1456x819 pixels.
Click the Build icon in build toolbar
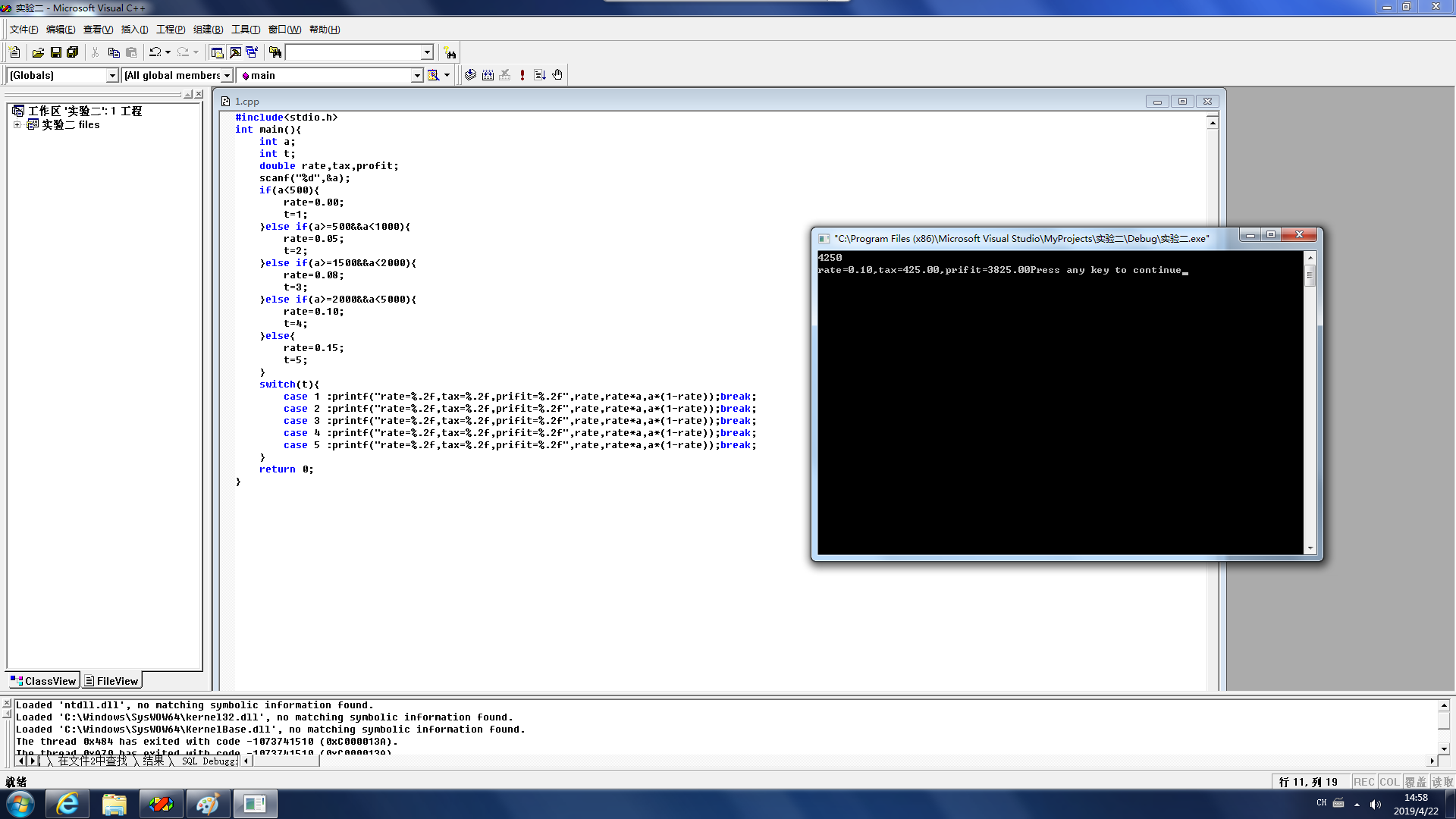pyautogui.click(x=488, y=75)
